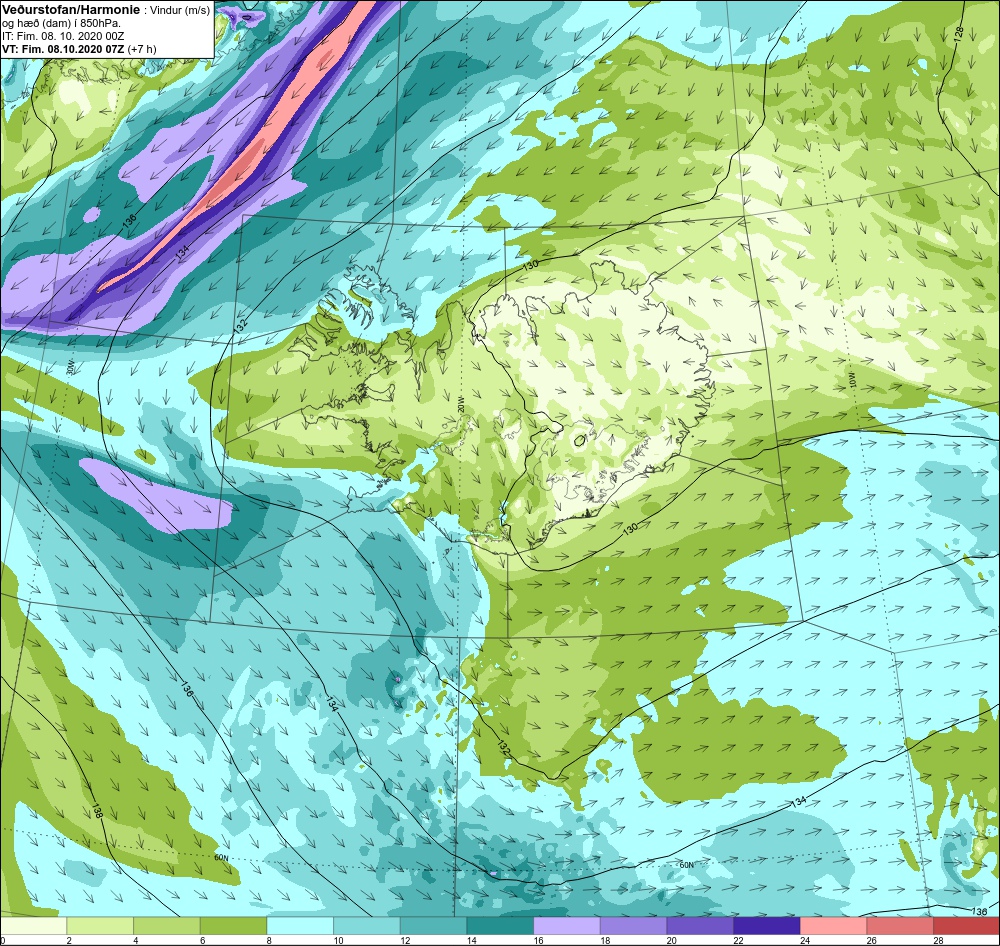Click the '(+7 h)' forecast offset text
This screenshot has height=946, width=1000.
[142, 48]
